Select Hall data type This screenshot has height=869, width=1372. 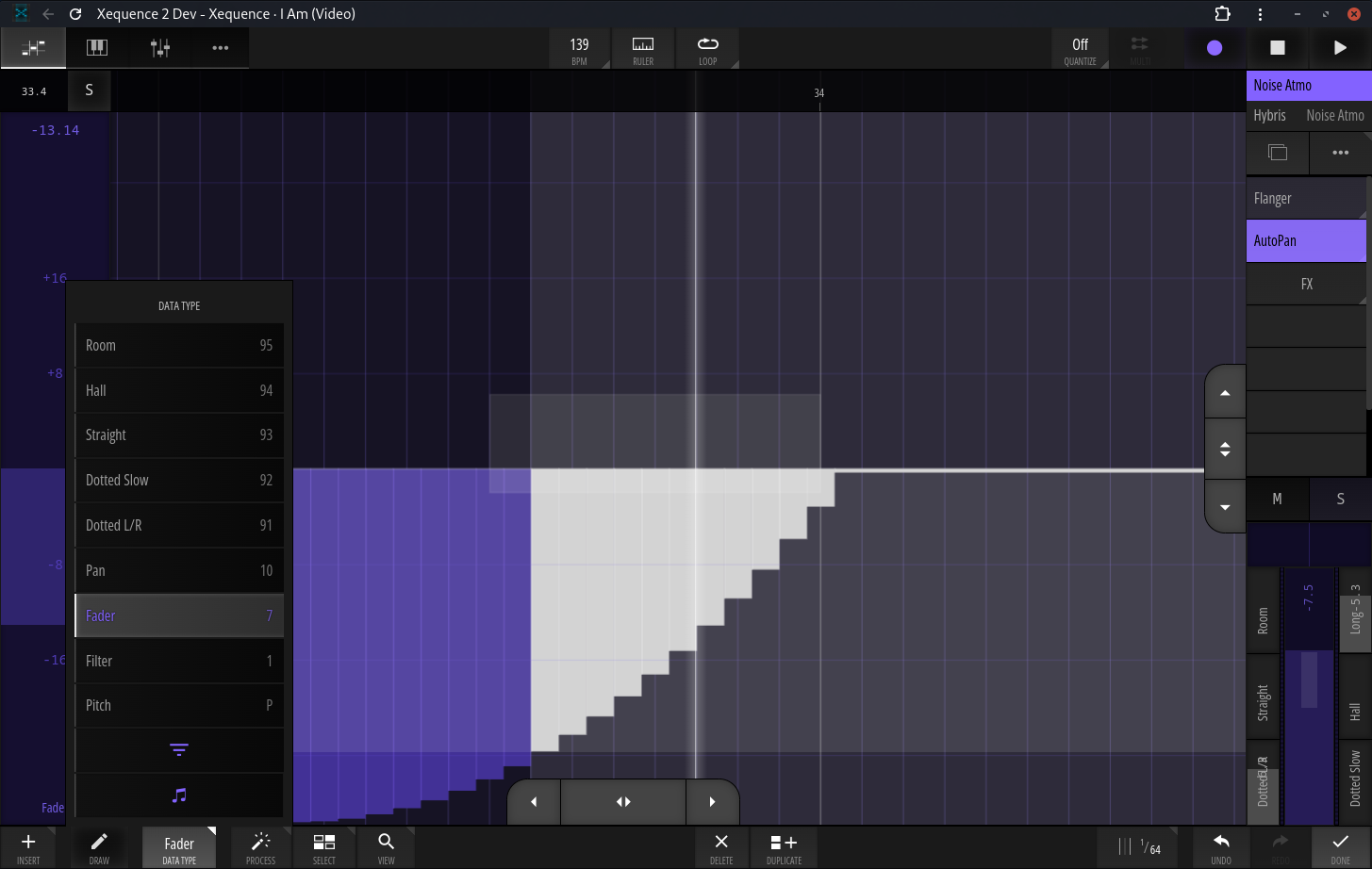[179, 390]
